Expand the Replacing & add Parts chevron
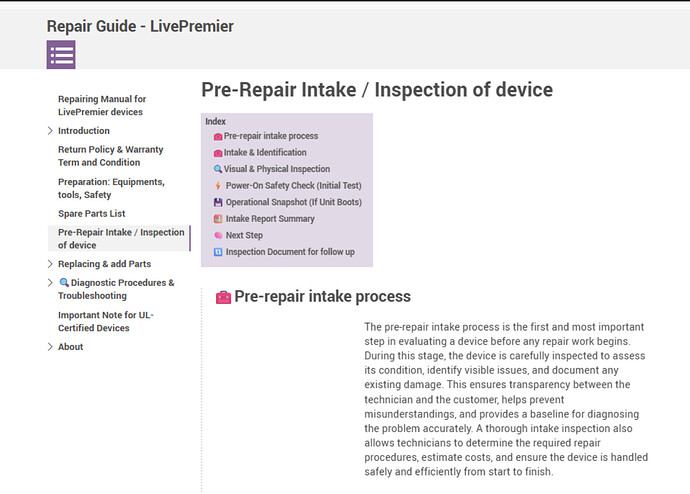 [x=51, y=264]
